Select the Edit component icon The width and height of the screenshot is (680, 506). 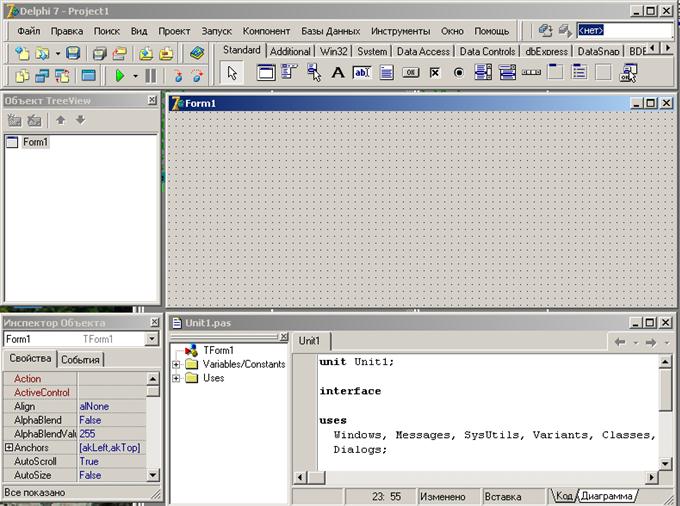point(362,72)
